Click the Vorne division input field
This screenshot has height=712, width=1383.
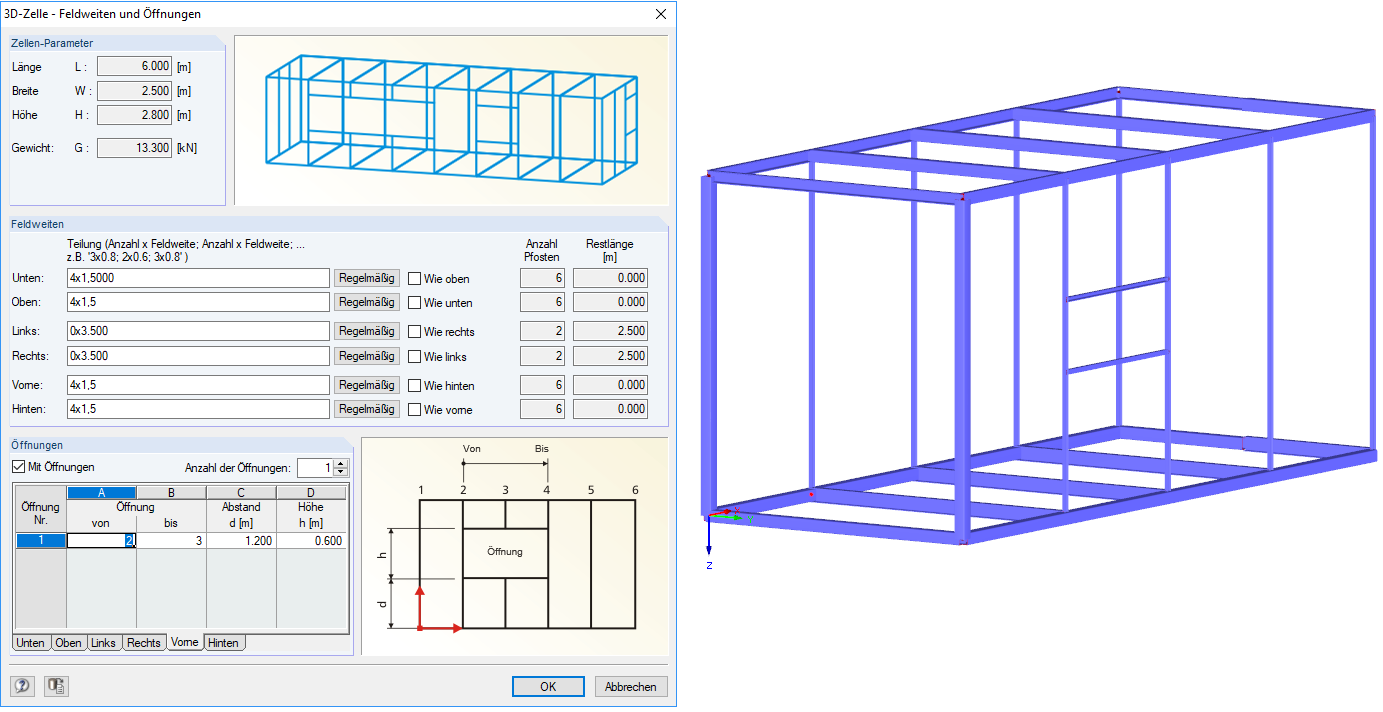click(198, 385)
